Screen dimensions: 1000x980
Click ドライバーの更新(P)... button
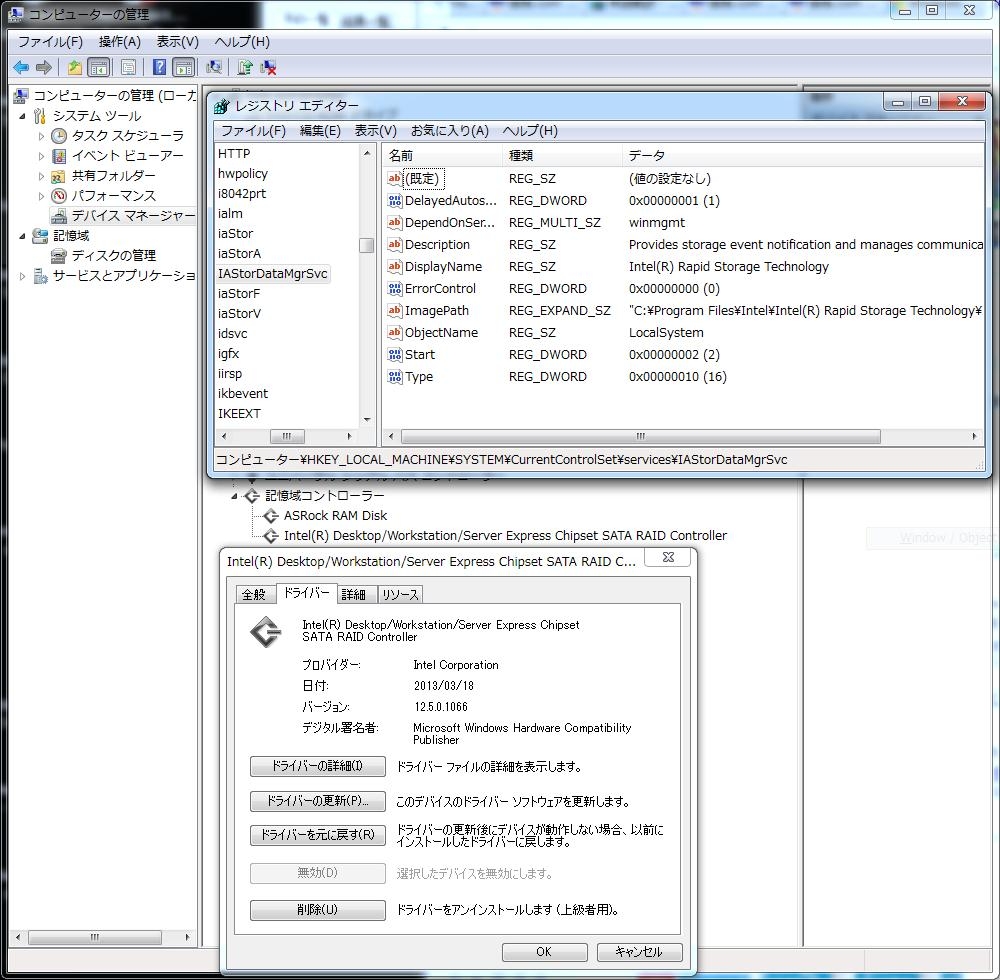tap(318, 801)
